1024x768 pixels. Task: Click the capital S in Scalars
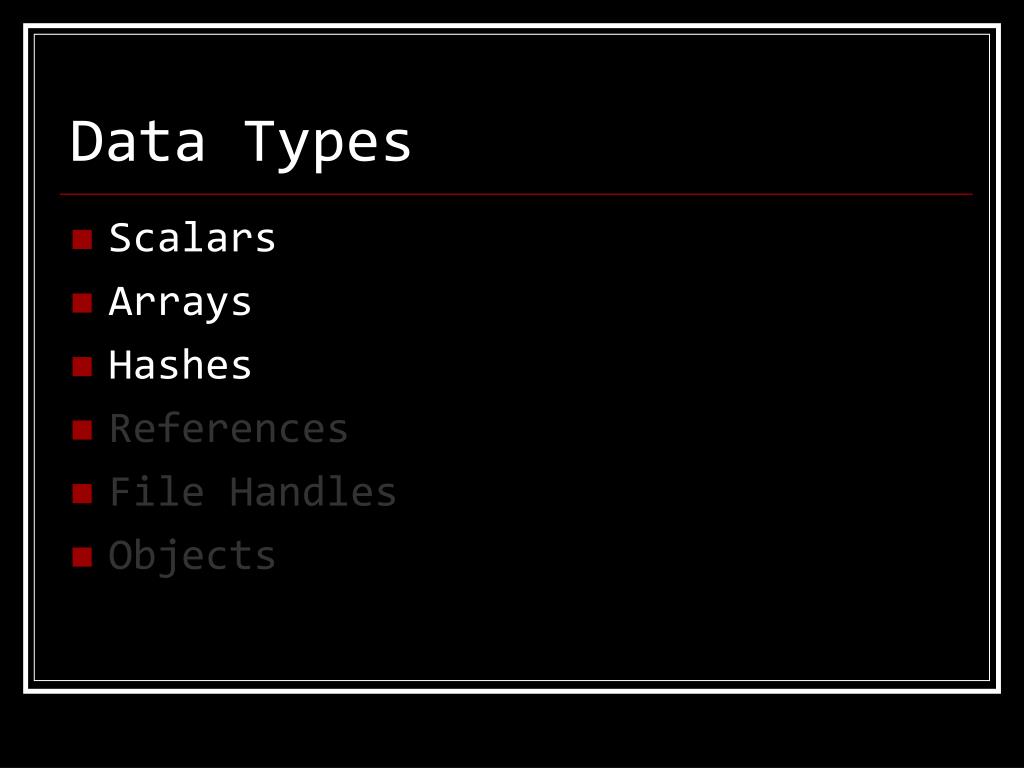click(x=121, y=238)
